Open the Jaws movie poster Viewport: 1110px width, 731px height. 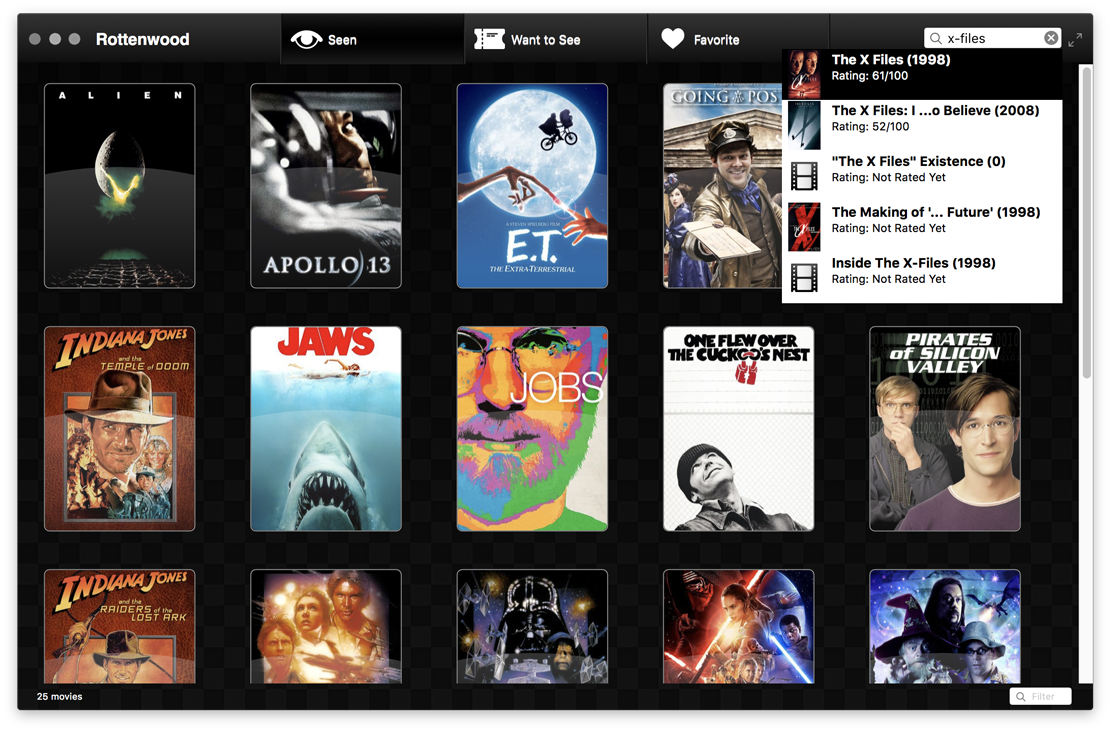pyautogui.click(x=326, y=429)
